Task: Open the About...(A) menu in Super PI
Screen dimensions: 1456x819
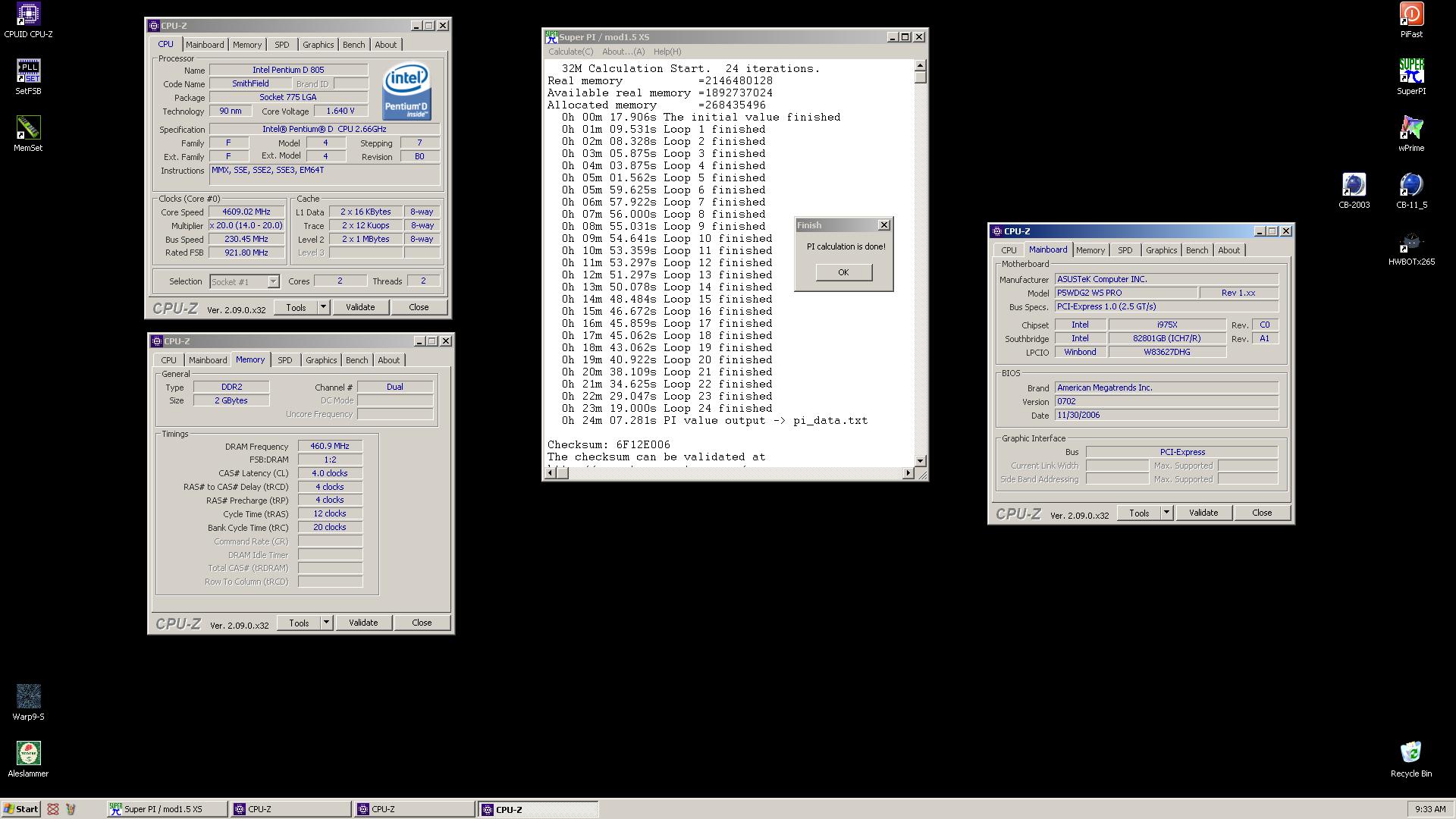Action: pyautogui.click(x=623, y=52)
